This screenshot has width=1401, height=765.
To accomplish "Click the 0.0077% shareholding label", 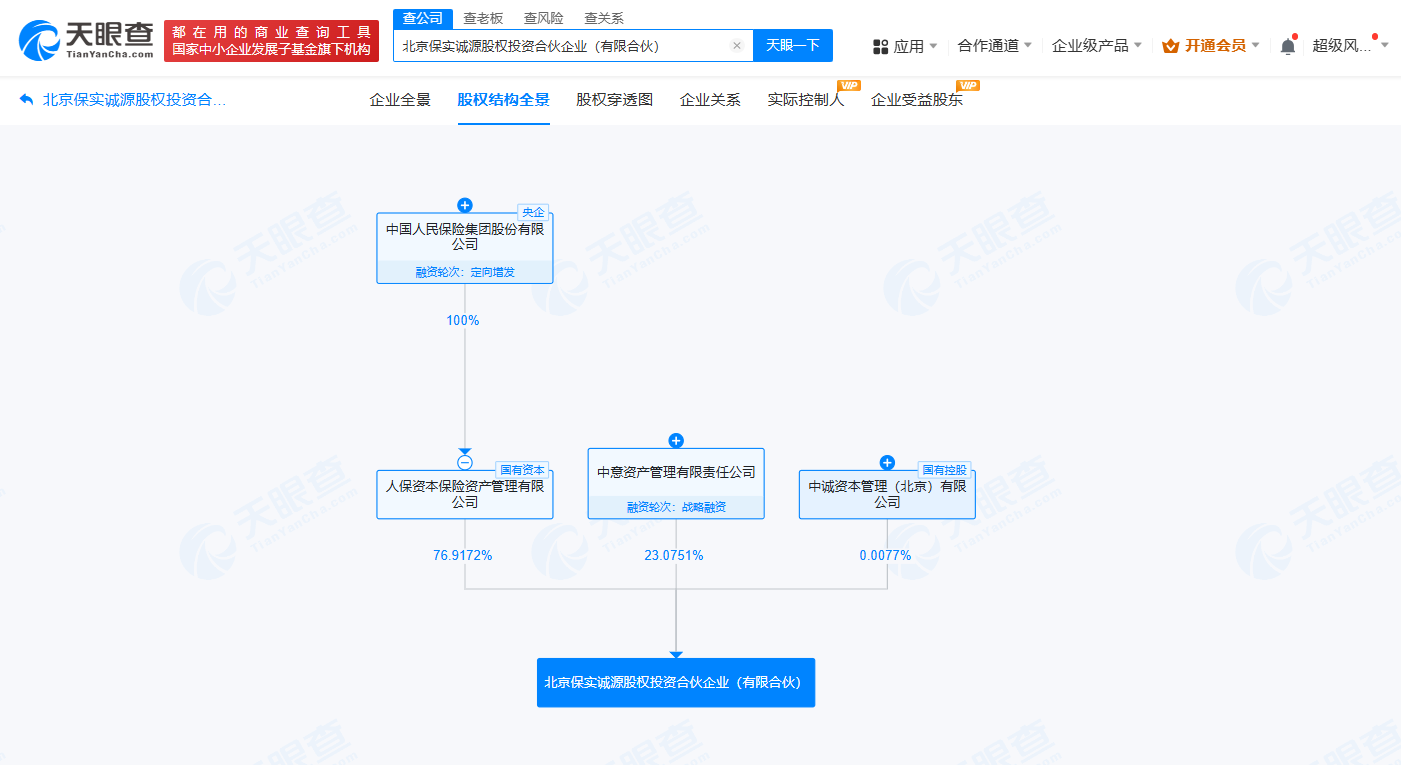I will [x=885, y=555].
